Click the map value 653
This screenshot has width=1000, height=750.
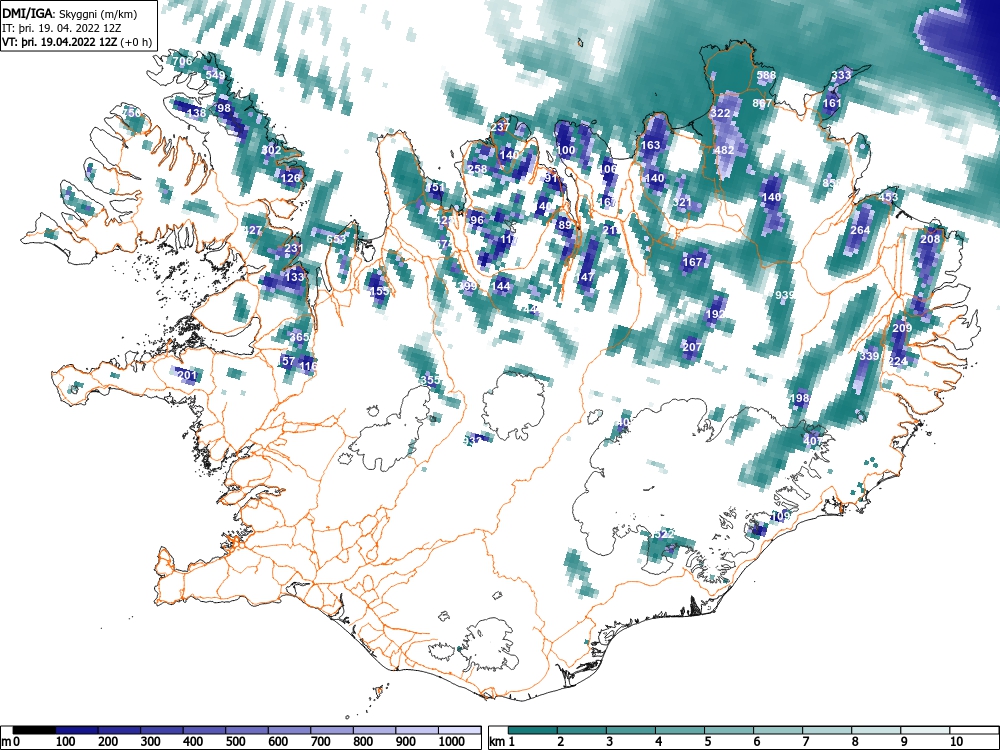point(336,239)
